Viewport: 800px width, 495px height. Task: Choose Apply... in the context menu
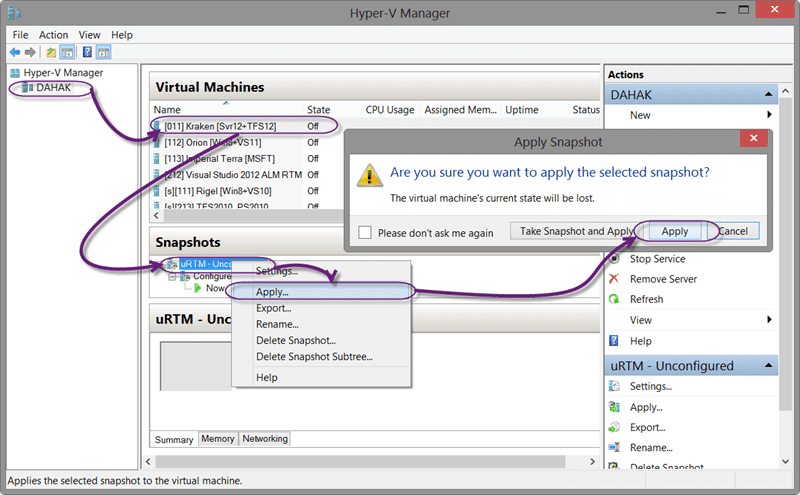click(321, 292)
